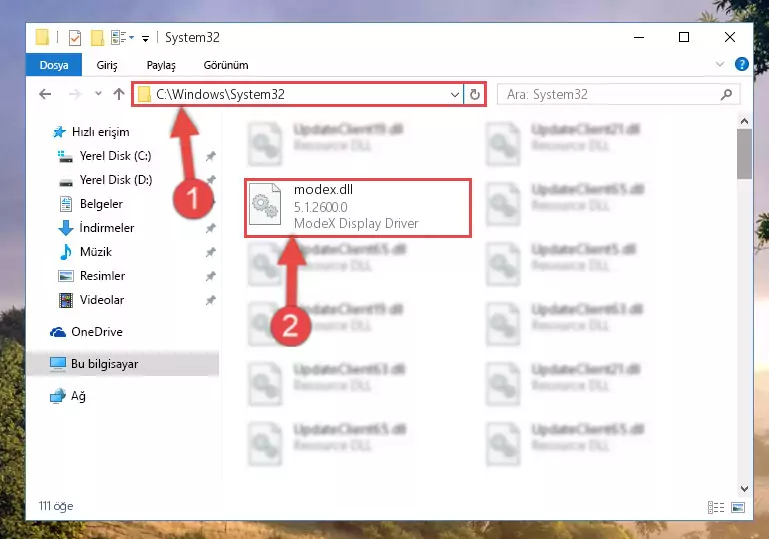Go back with the left arrow

point(45,94)
